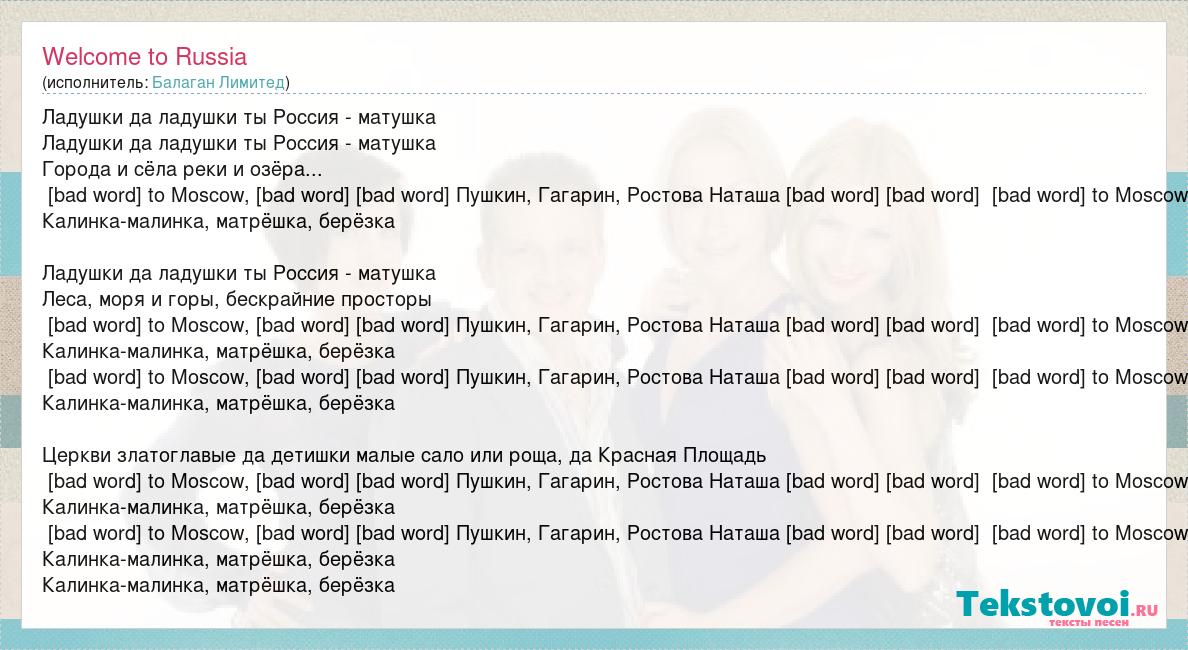The height and width of the screenshot is (650, 1188).
Task: Click the '.RU' part of the logo
Action: coord(1146,608)
